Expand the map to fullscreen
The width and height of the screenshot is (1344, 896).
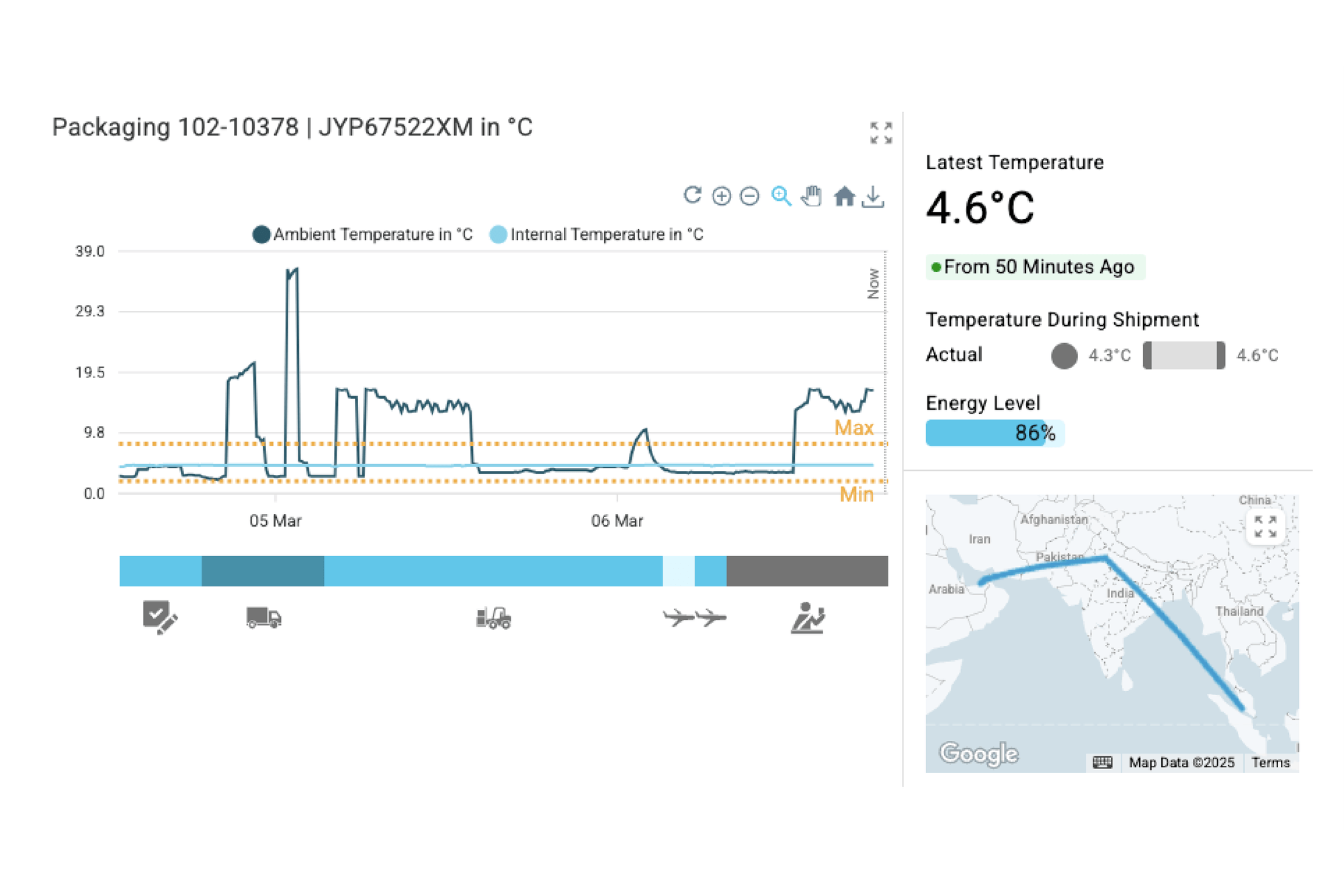click(1265, 526)
